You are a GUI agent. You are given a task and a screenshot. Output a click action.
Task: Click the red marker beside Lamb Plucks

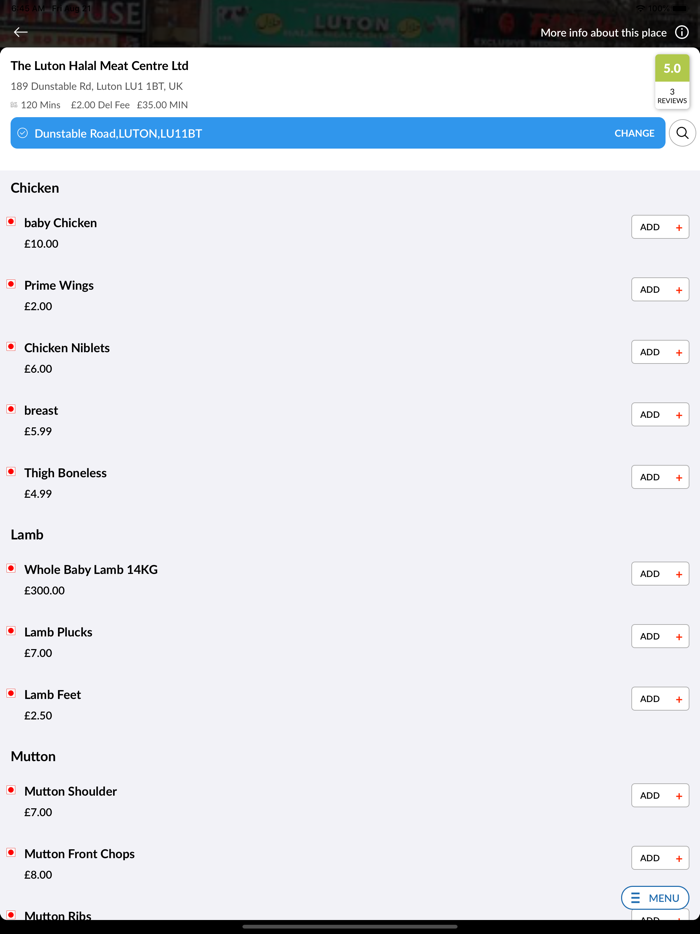pos(11,631)
